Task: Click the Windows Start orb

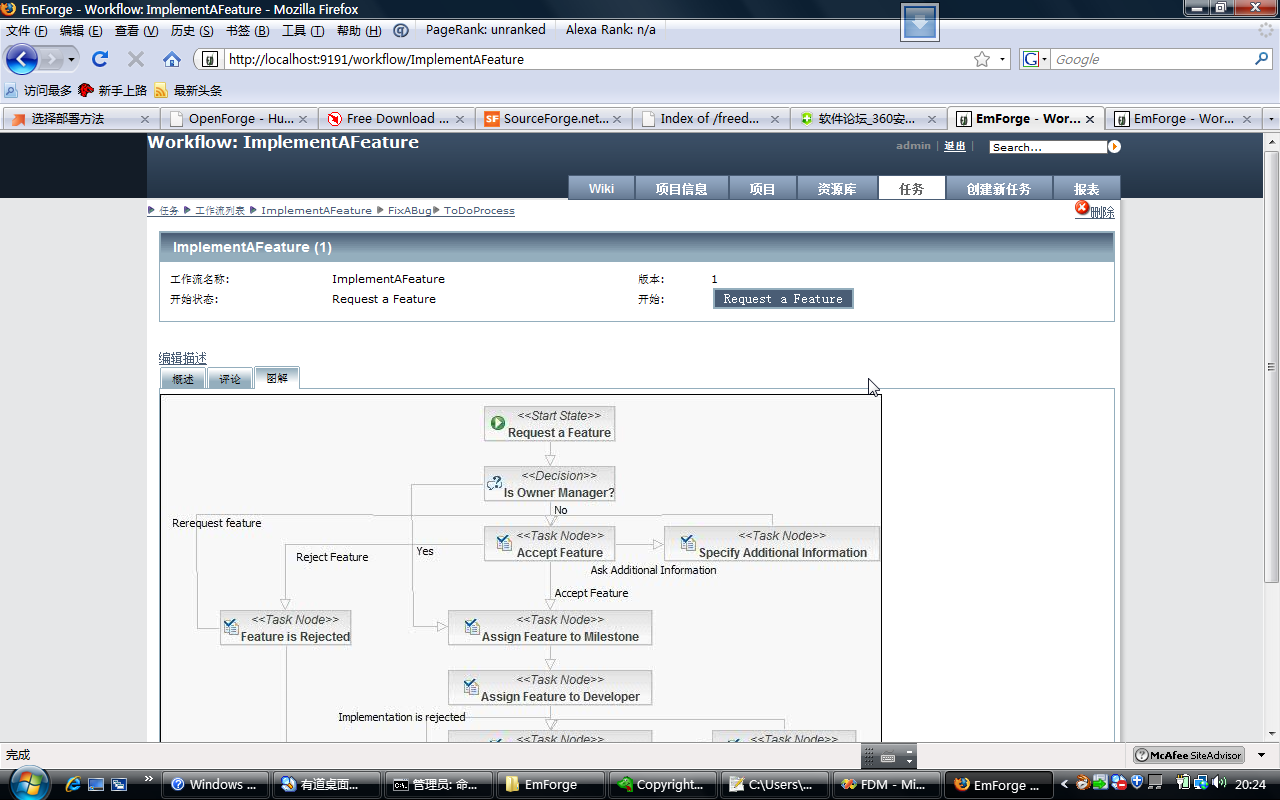Action: [27, 783]
